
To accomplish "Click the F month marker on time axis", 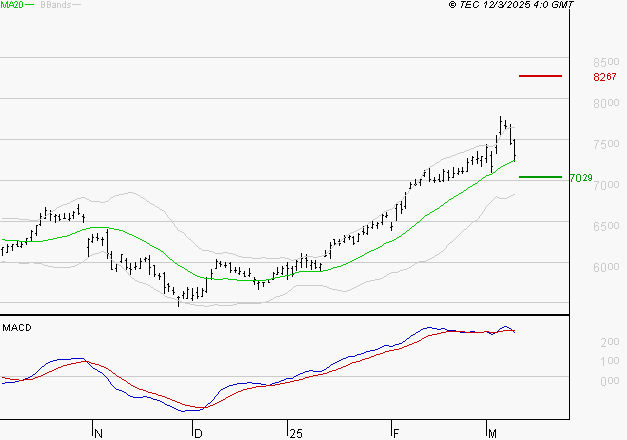I will [x=396, y=433].
